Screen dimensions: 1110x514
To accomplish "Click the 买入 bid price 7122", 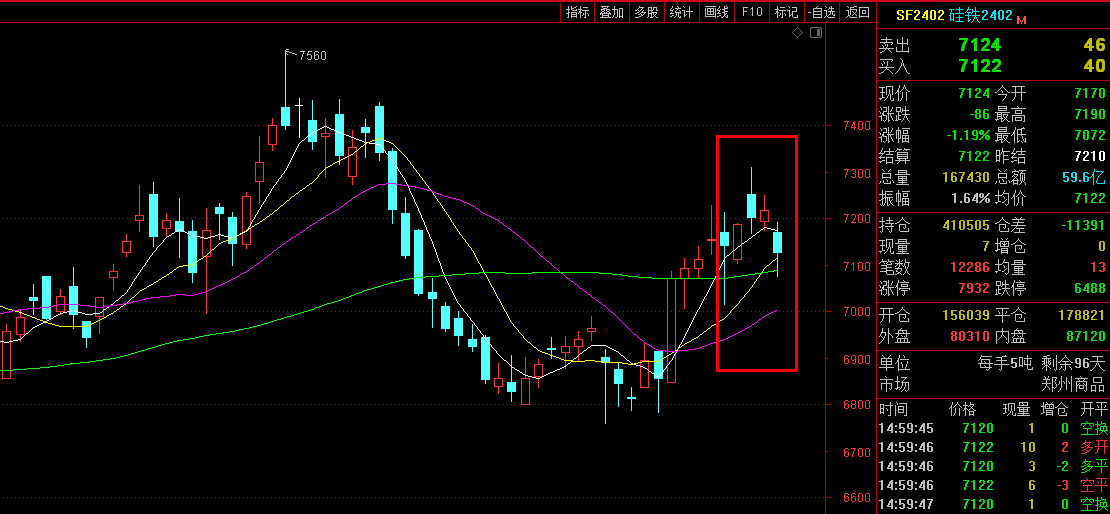I will point(978,66).
